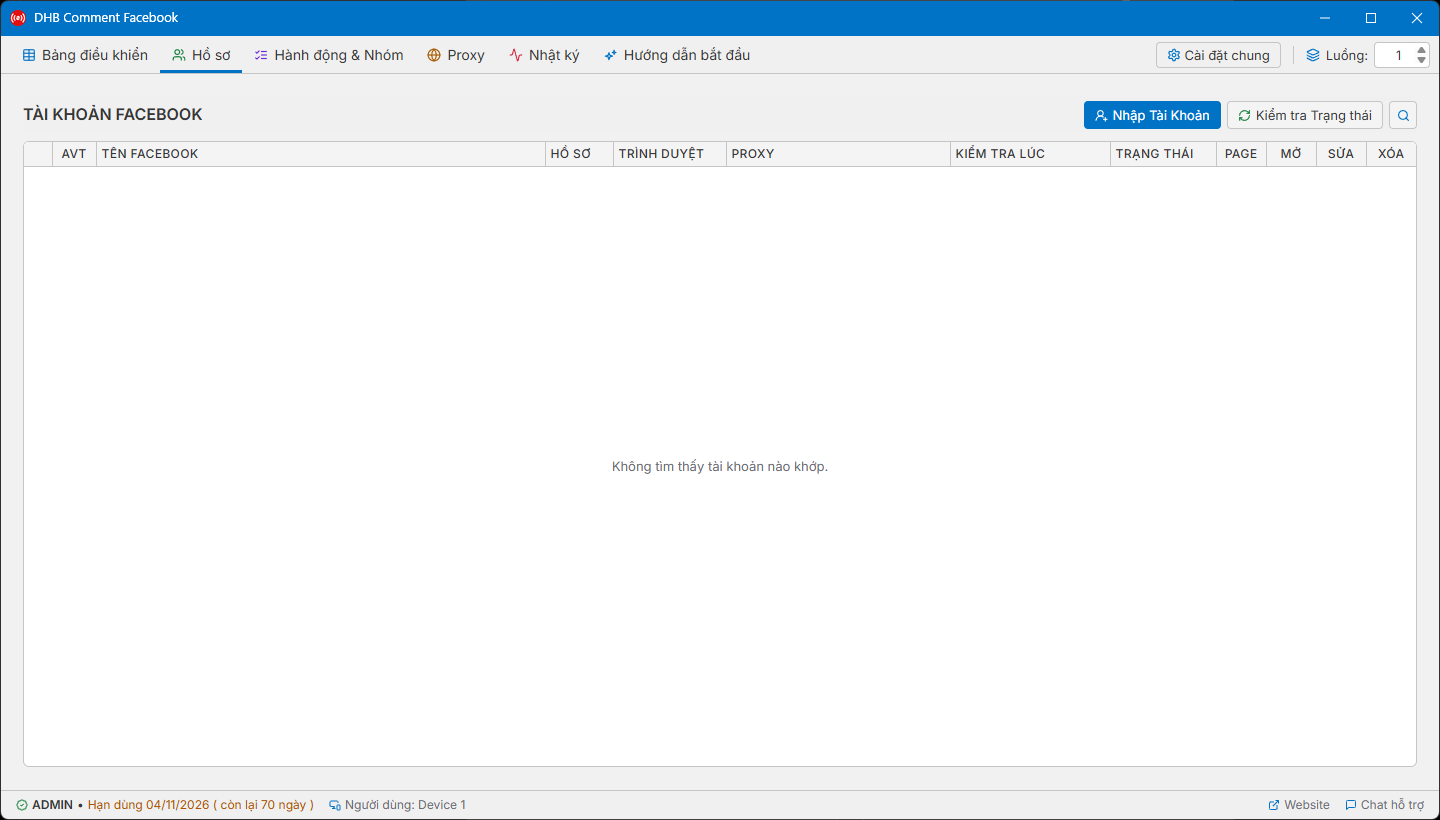The height and width of the screenshot is (820, 1440).
Task: Click the AVT column header
Action: click(x=74, y=154)
